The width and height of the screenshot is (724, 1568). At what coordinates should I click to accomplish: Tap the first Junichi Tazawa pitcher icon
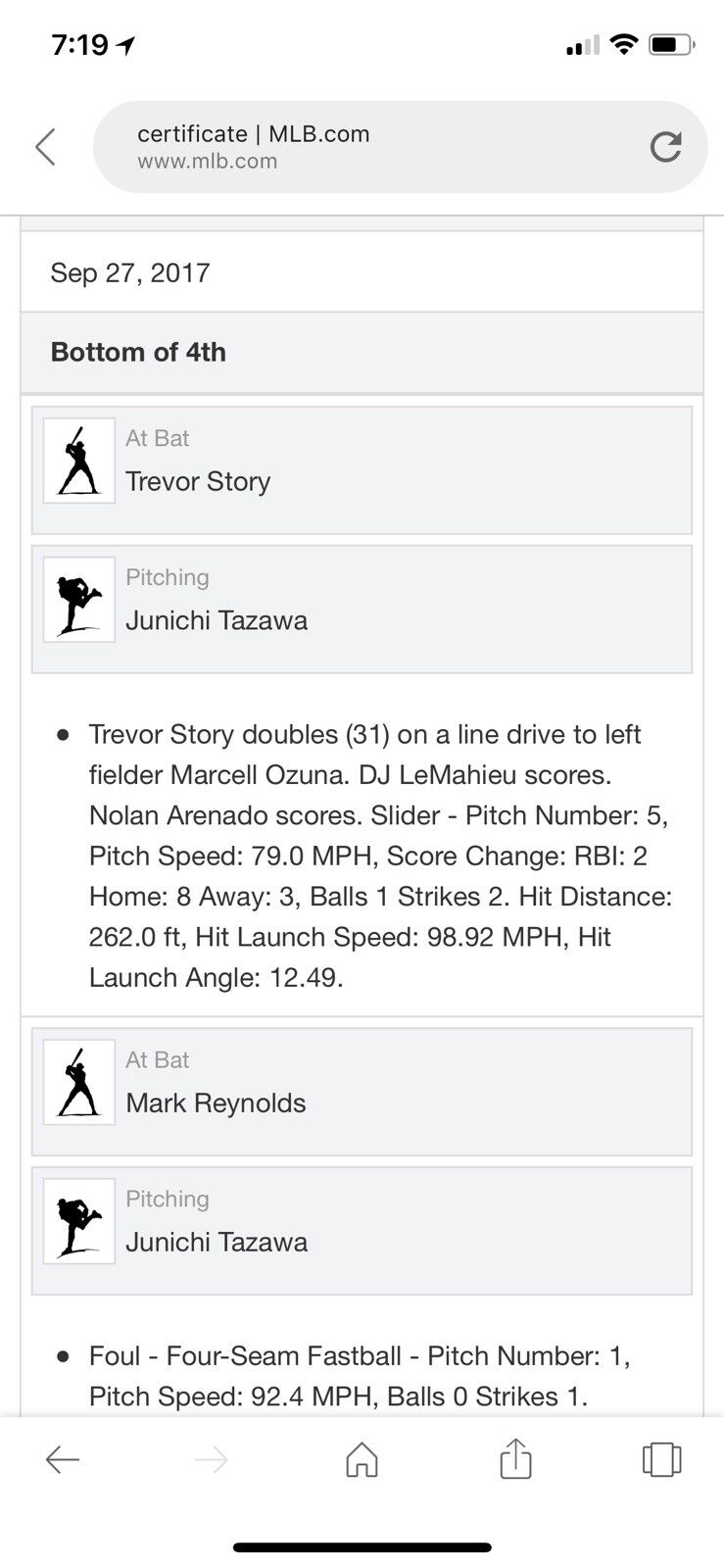click(79, 600)
